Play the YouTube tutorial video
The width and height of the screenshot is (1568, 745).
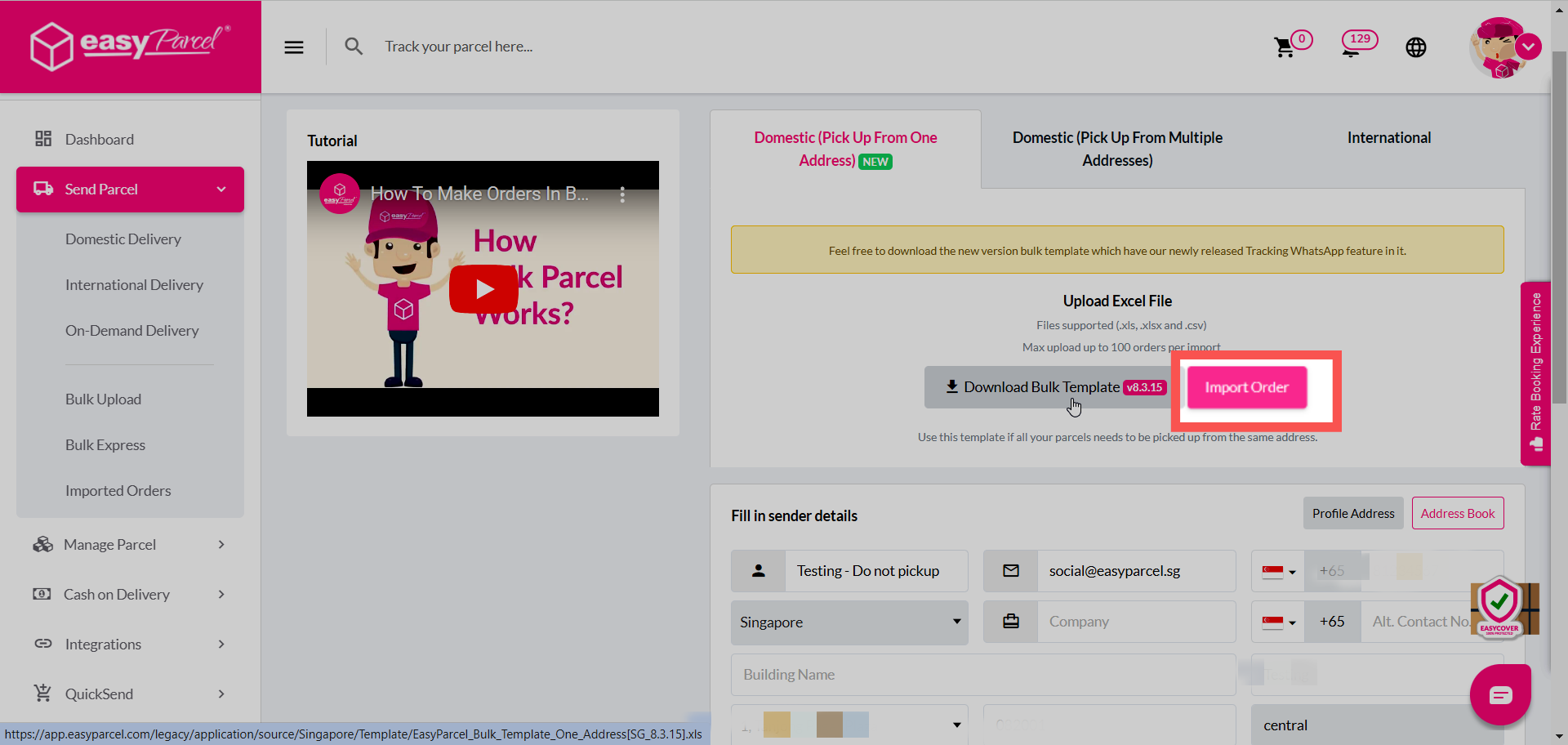(483, 289)
